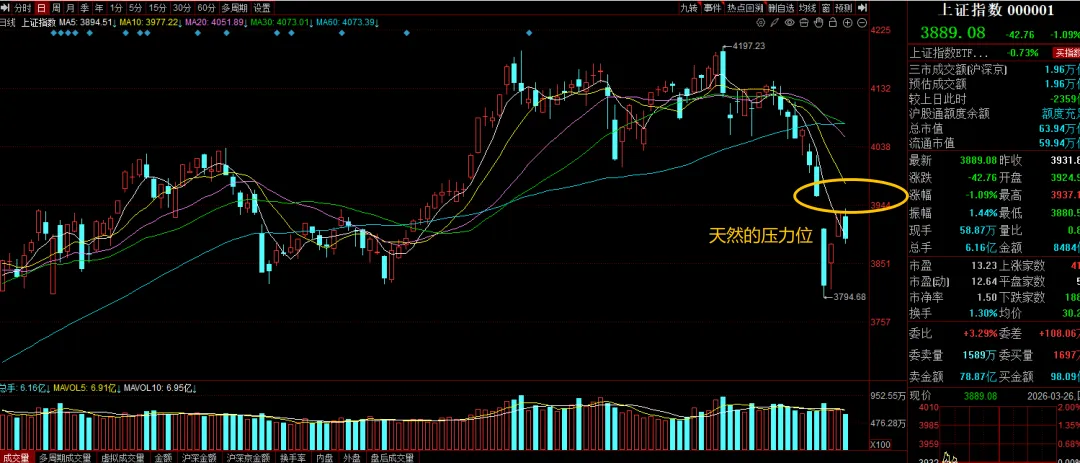
Task: Select the 换手率 turnover tab
Action: pos(293,457)
